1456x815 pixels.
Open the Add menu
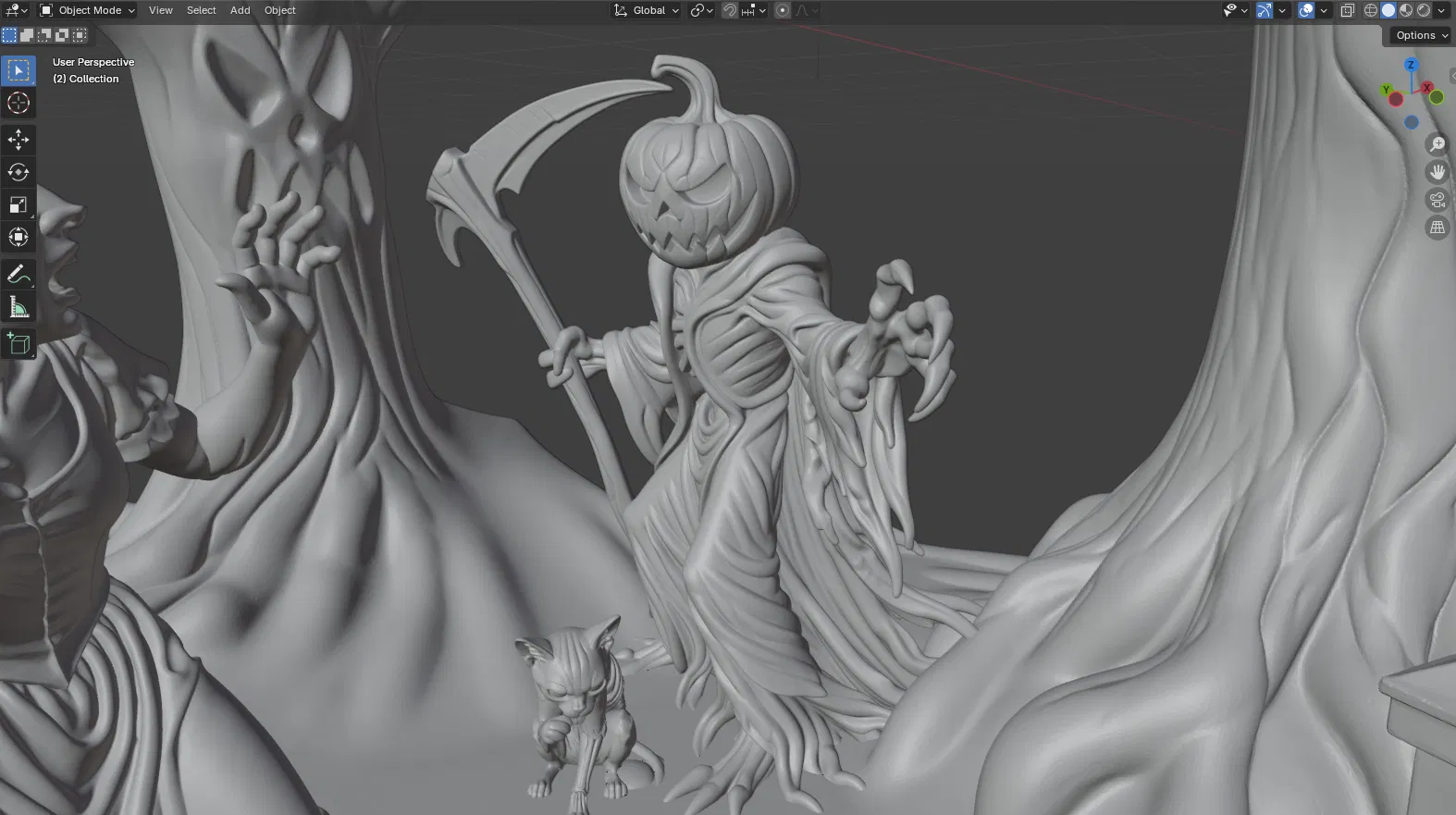(241, 10)
